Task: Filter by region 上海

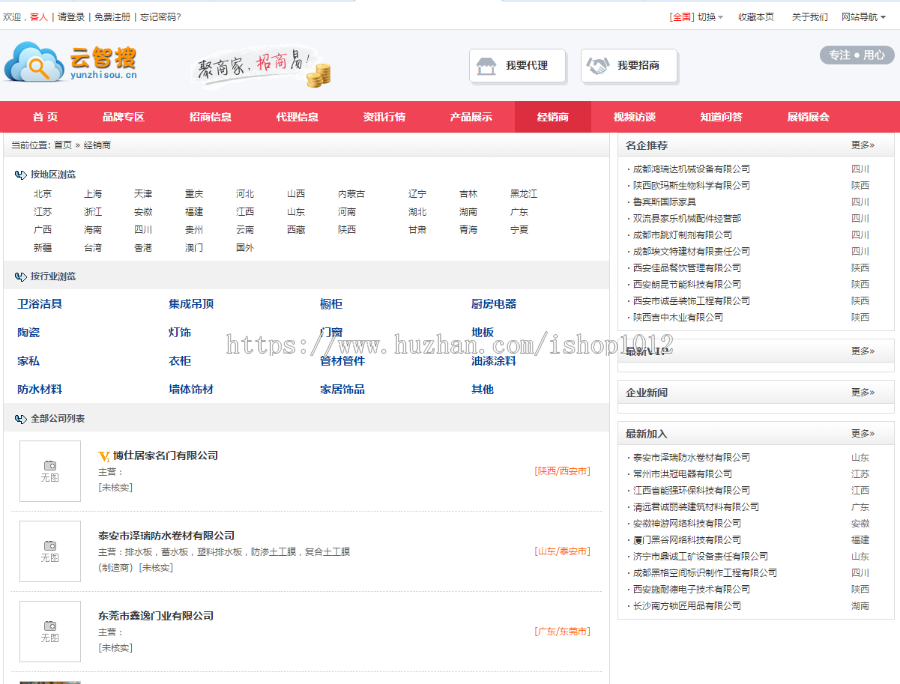Action: [x=93, y=194]
